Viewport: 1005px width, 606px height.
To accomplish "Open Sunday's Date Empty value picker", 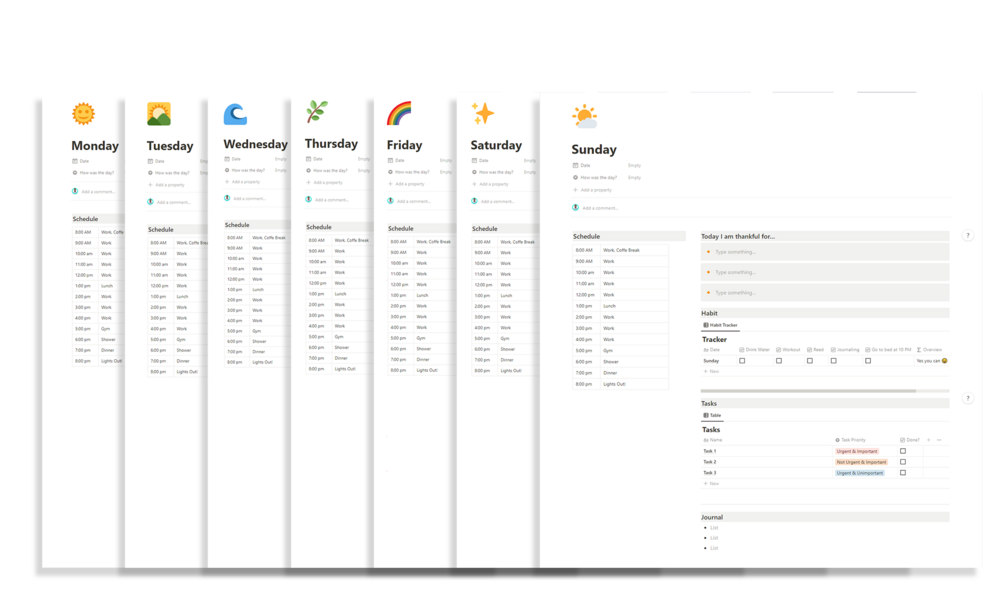I will (x=634, y=165).
